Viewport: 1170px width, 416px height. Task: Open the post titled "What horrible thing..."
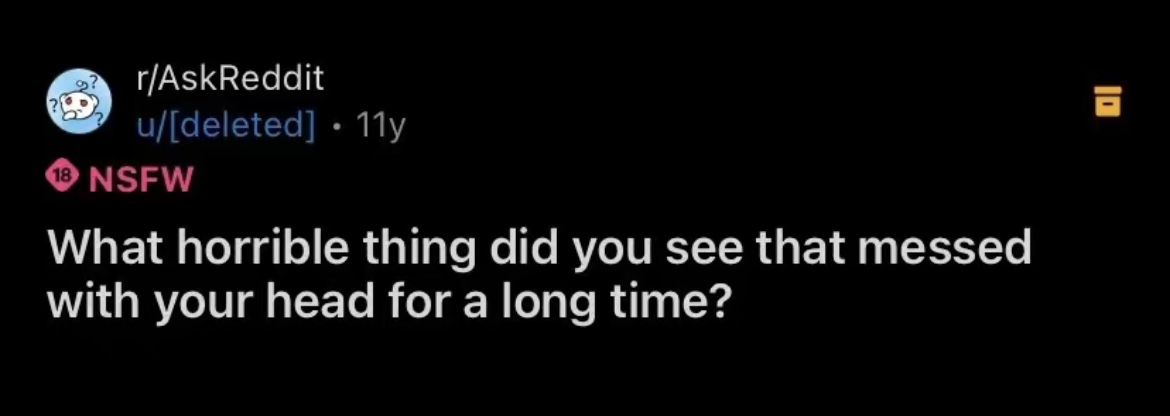coord(538,273)
